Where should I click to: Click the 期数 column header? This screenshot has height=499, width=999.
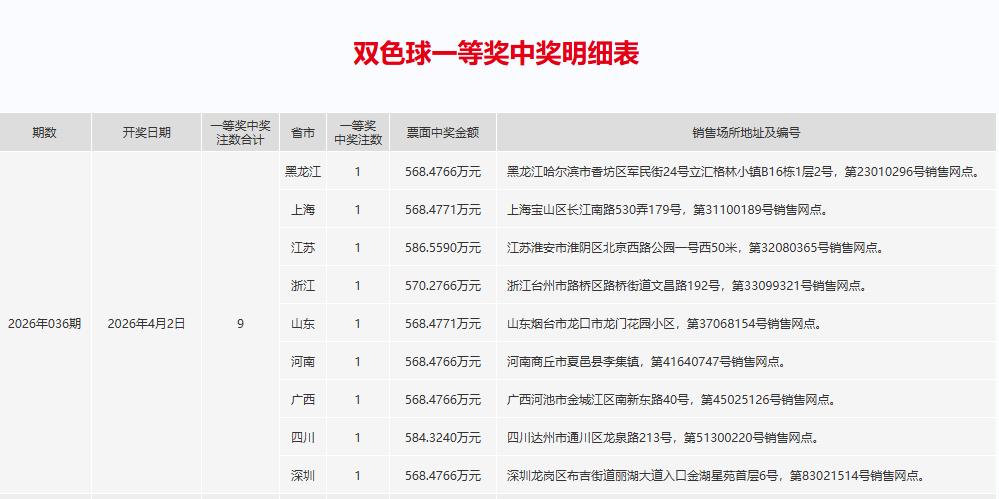tap(45, 133)
